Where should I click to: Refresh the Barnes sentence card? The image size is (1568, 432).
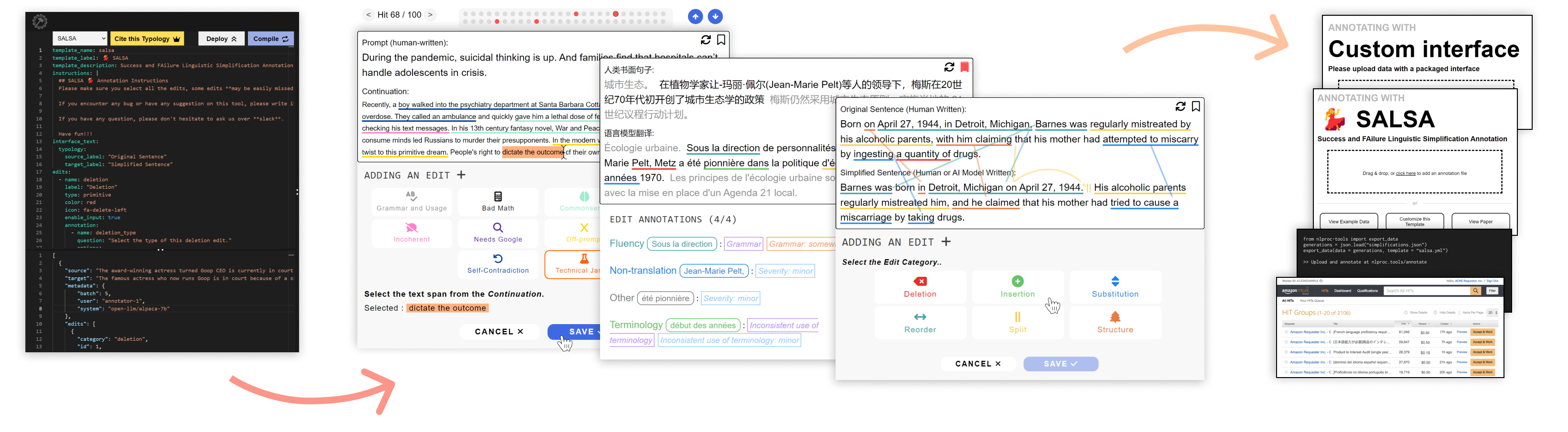tap(1180, 106)
